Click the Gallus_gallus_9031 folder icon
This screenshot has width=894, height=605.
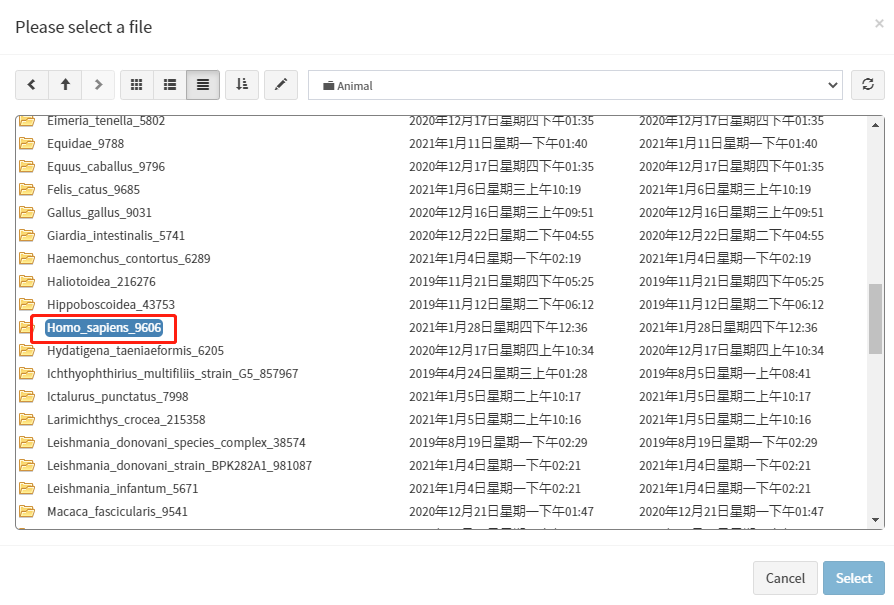[x=27, y=213]
